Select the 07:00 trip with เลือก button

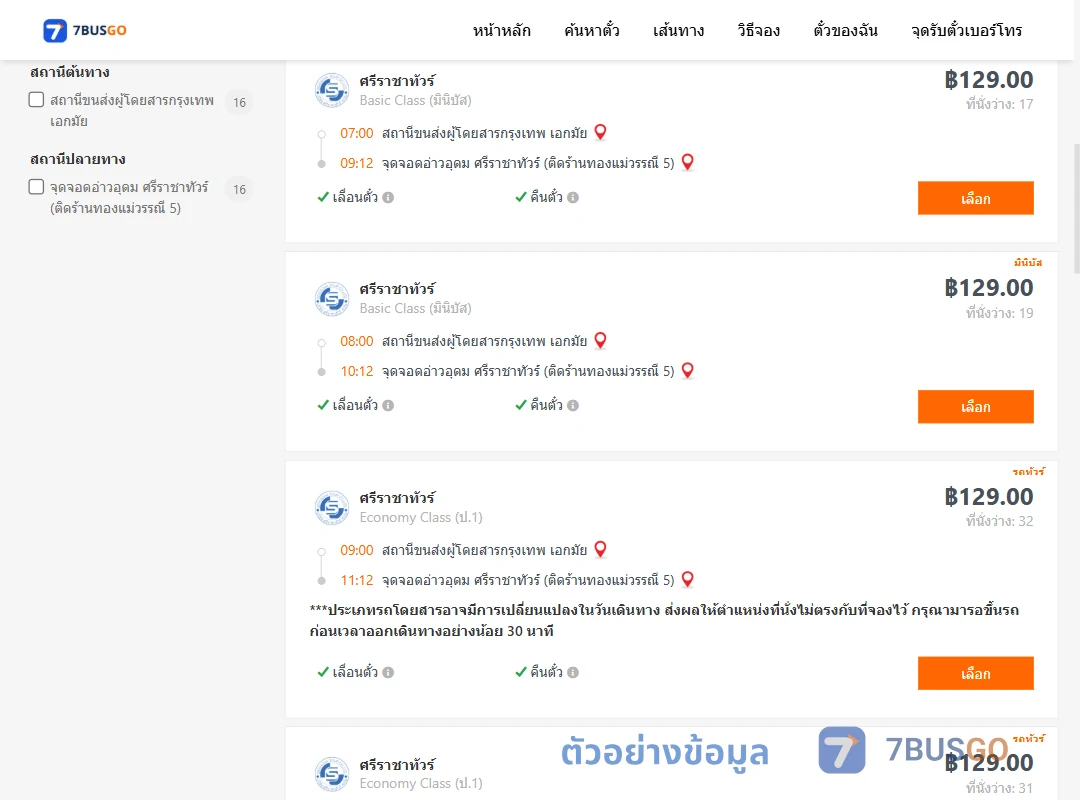(975, 198)
